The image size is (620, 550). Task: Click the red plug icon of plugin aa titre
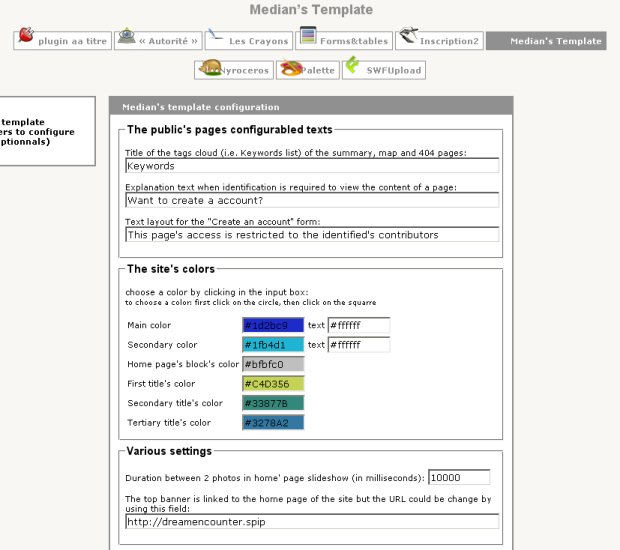[x=26, y=34]
